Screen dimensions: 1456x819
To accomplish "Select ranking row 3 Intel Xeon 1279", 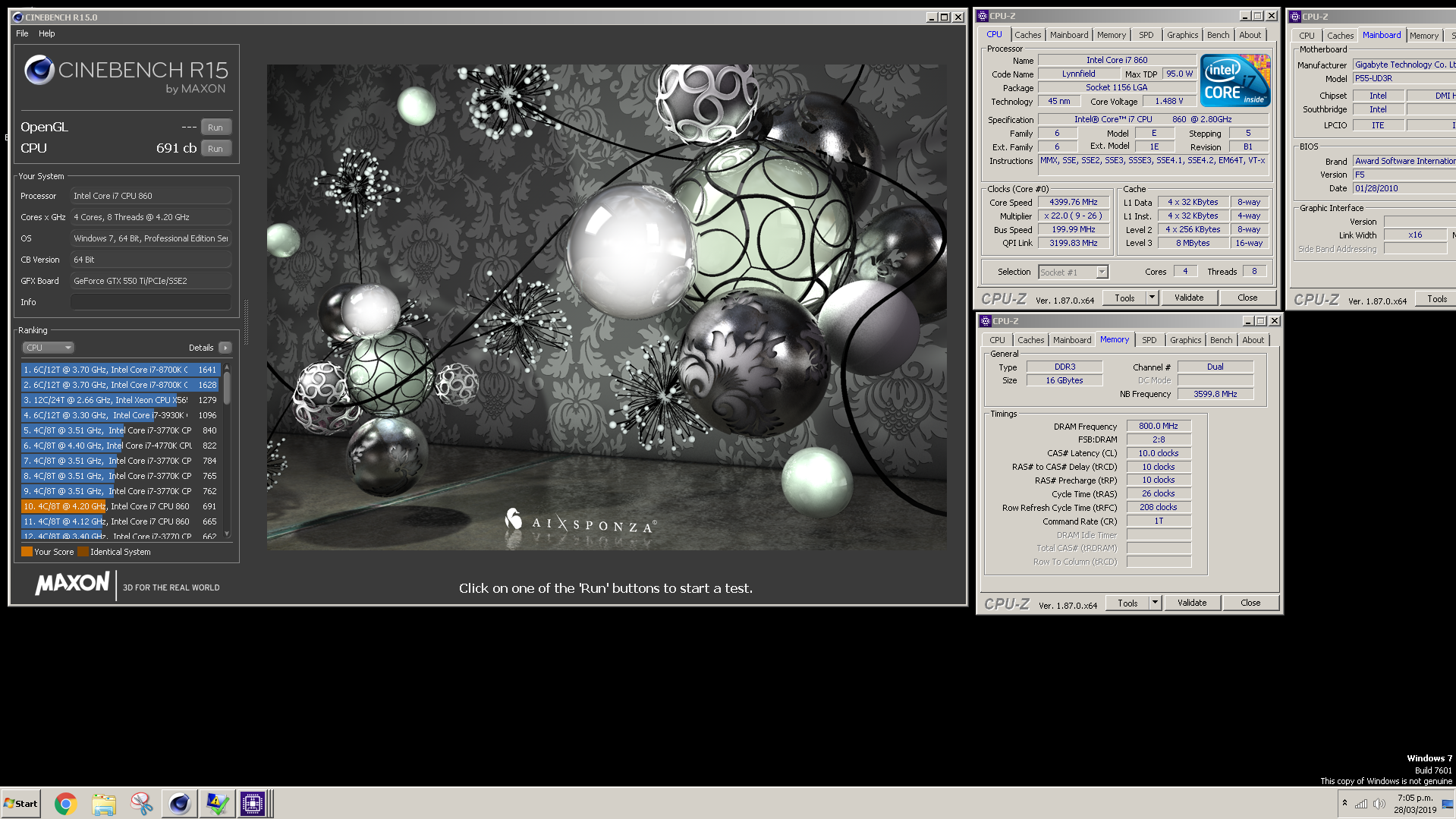I will pyautogui.click(x=120, y=400).
